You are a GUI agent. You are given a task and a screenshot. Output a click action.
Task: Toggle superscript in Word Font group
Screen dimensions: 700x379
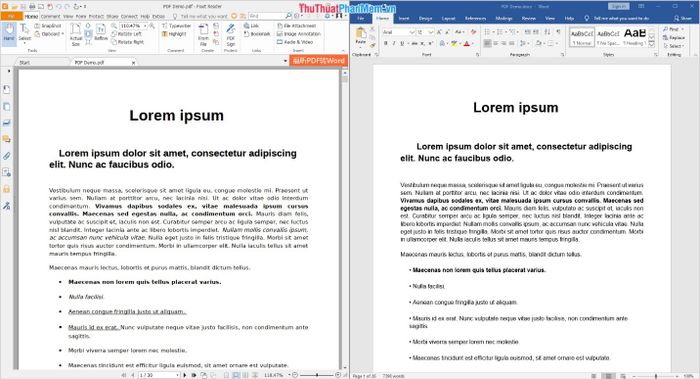point(431,43)
